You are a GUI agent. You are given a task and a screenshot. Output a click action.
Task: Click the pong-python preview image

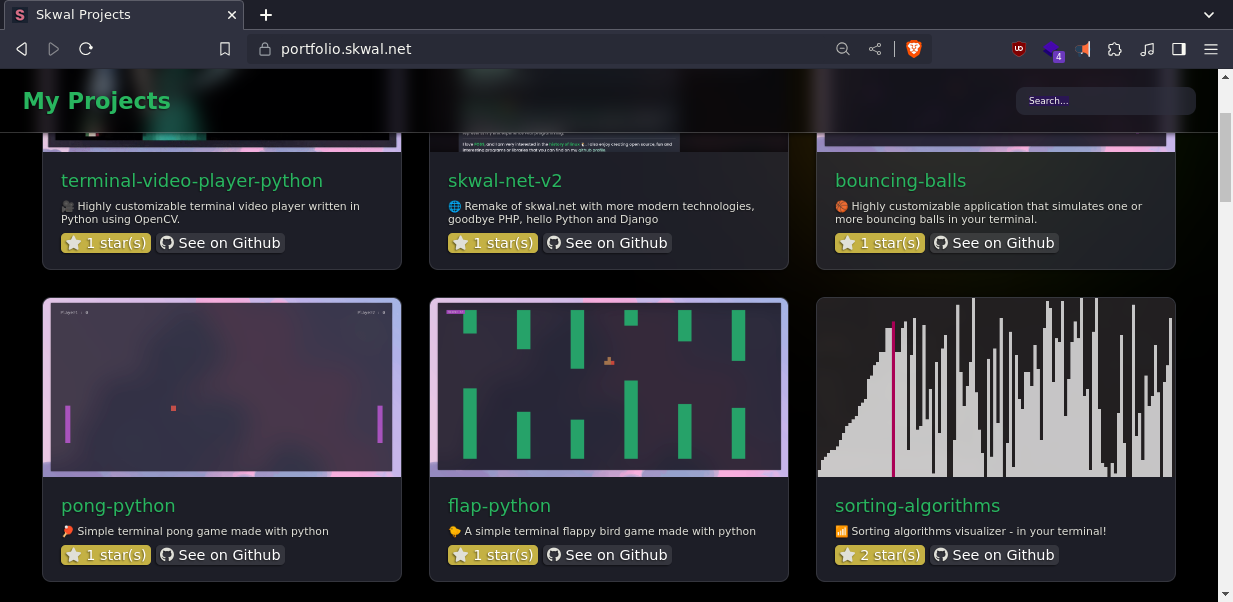coord(222,387)
